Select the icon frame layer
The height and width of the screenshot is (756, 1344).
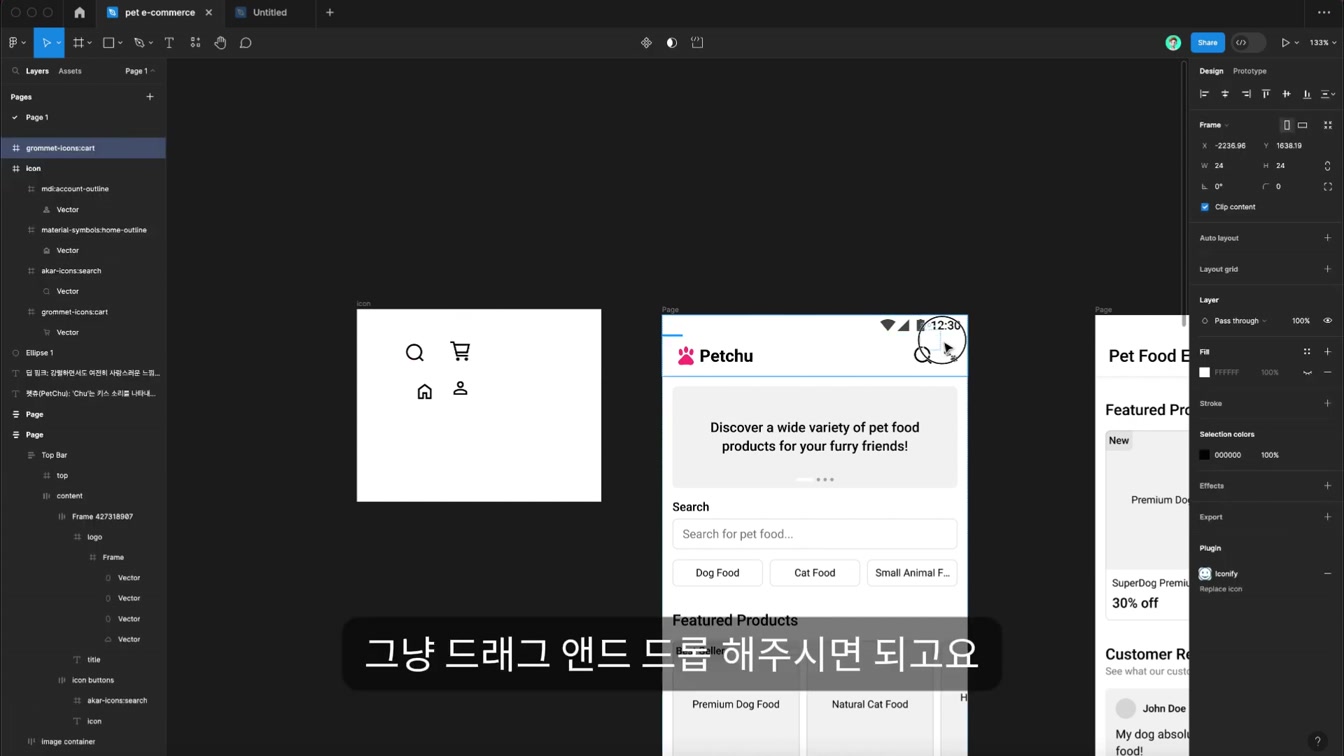coord(83,168)
